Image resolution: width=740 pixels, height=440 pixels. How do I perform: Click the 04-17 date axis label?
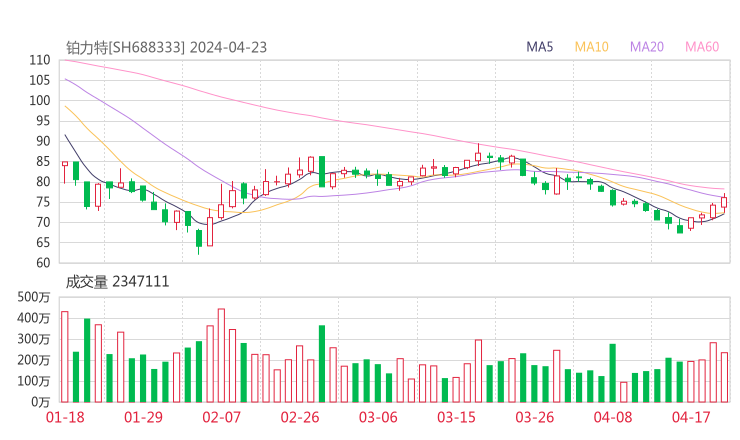(691, 417)
